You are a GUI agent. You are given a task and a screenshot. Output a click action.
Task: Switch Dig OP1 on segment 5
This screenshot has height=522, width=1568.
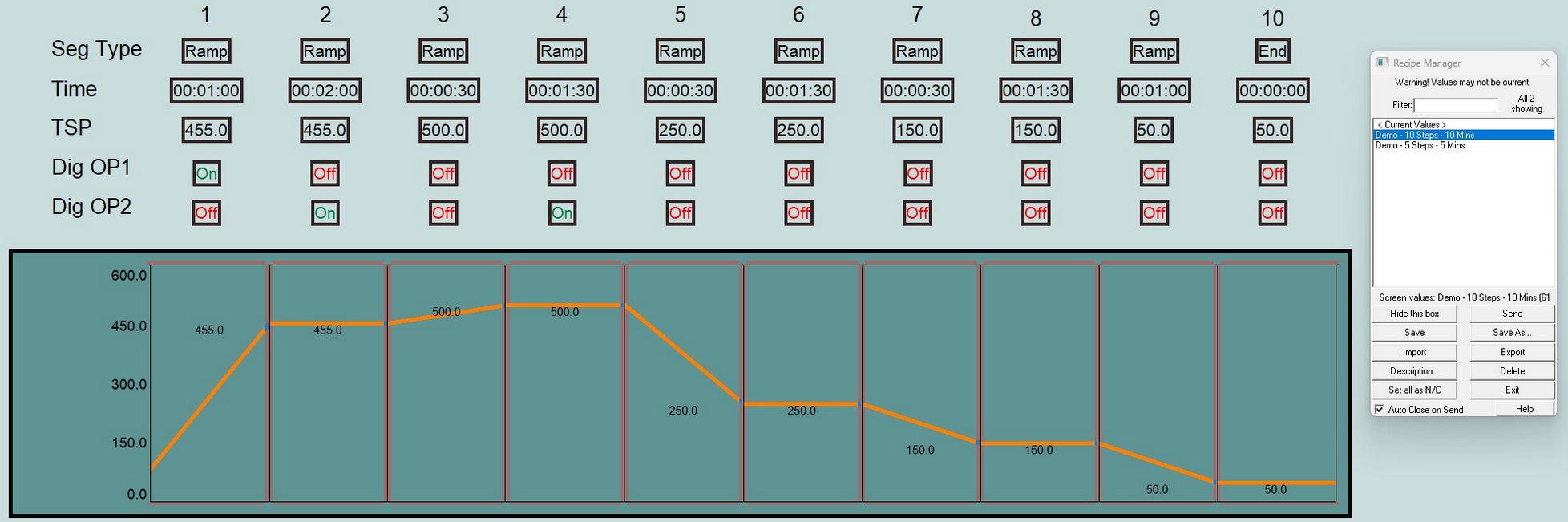tap(681, 173)
